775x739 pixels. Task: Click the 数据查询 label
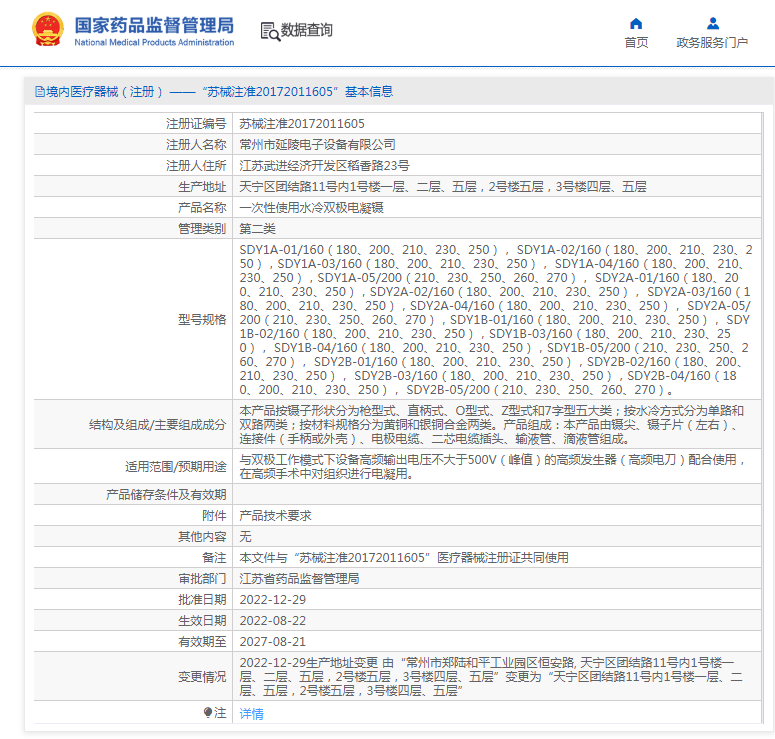click(306, 30)
